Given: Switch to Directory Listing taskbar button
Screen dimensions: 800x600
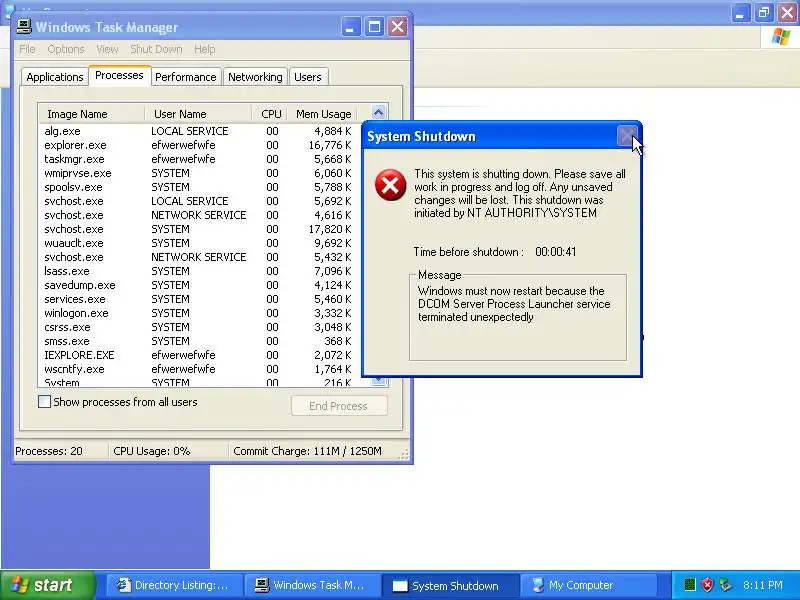Looking at the screenshot, I should (x=174, y=585).
